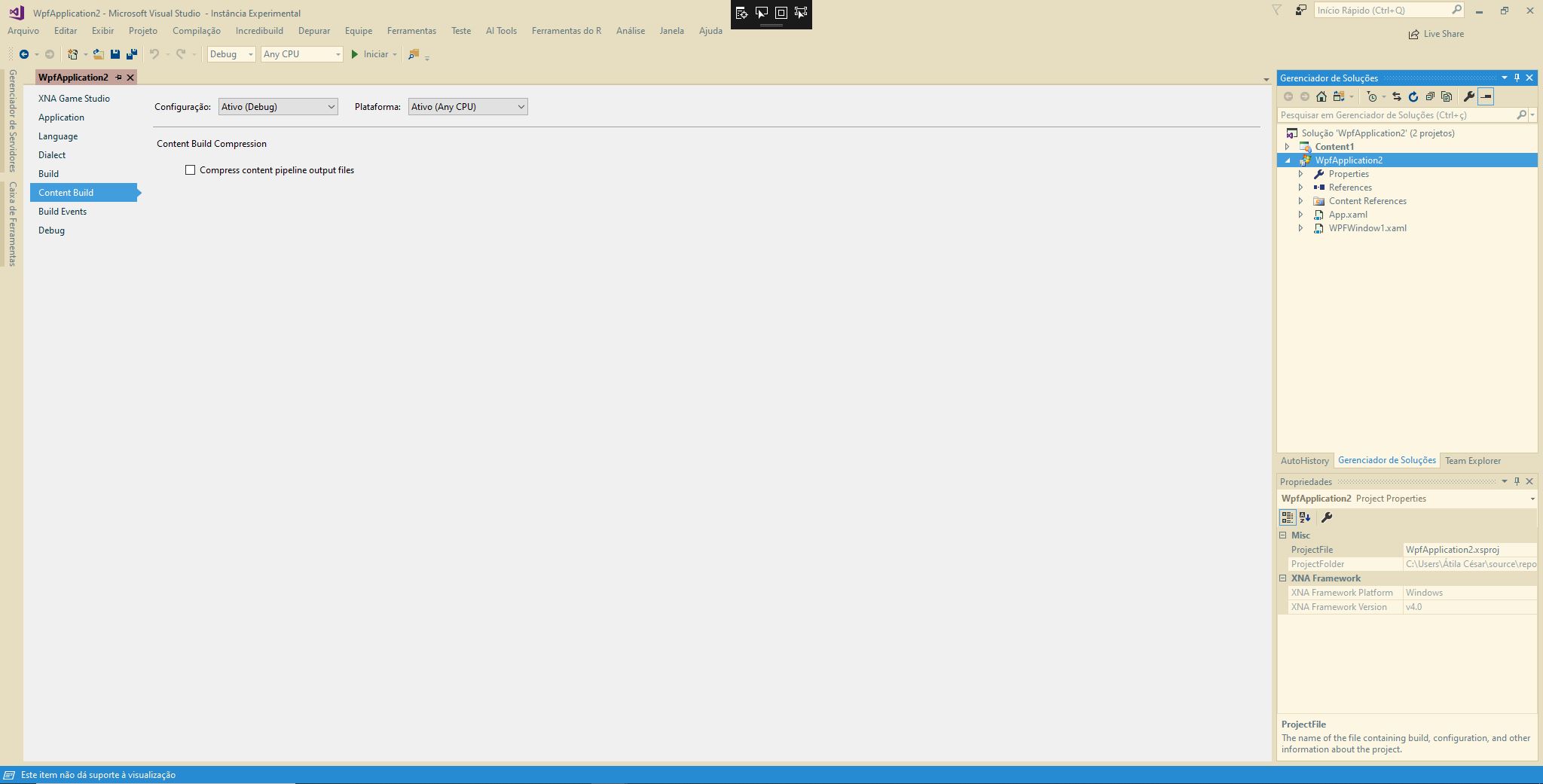Select Content Build in the project settings sidebar
Screen dimensions: 1543x784
66,192
